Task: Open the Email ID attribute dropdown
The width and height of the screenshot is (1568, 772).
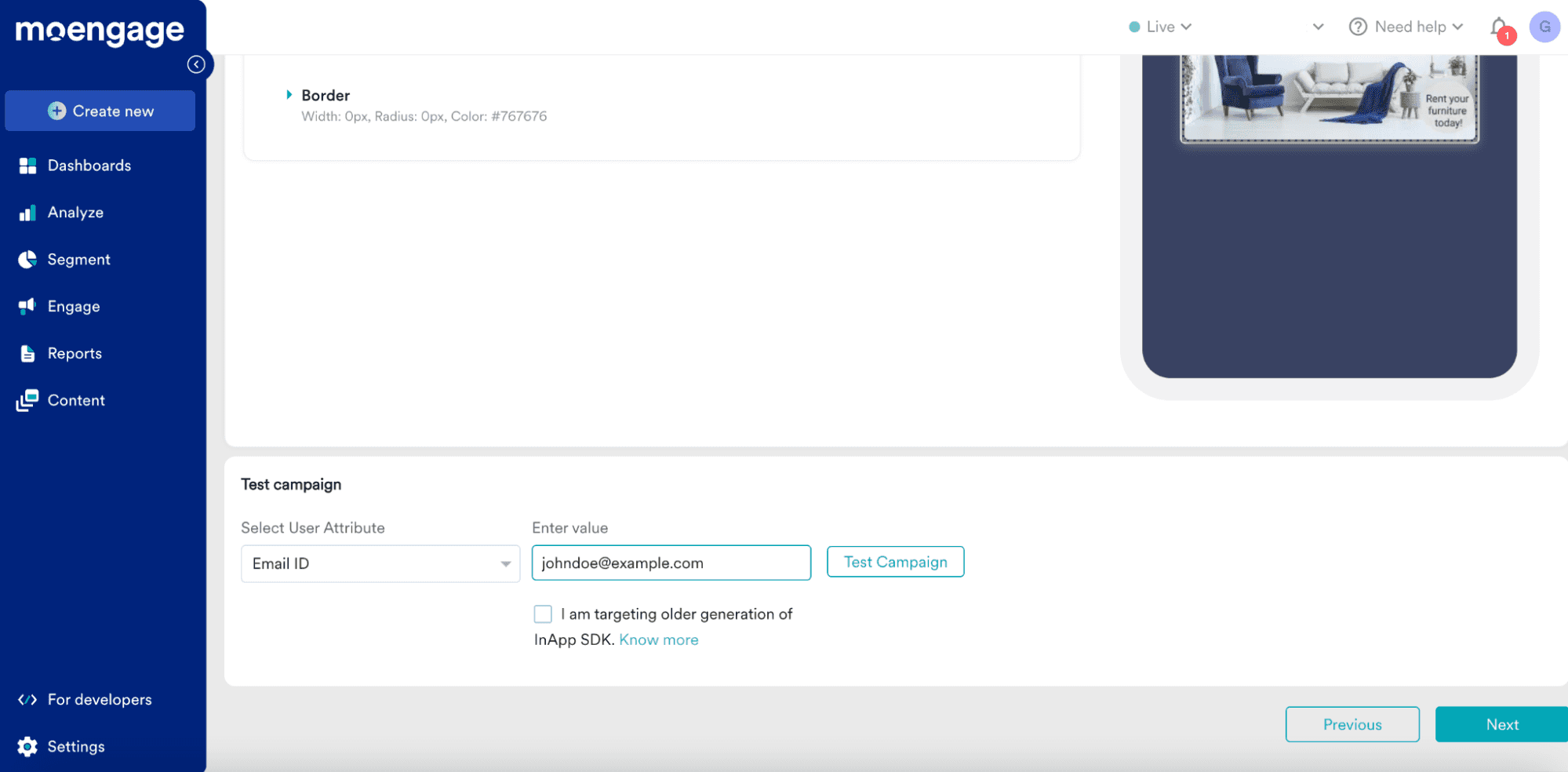Action: pos(380,563)
